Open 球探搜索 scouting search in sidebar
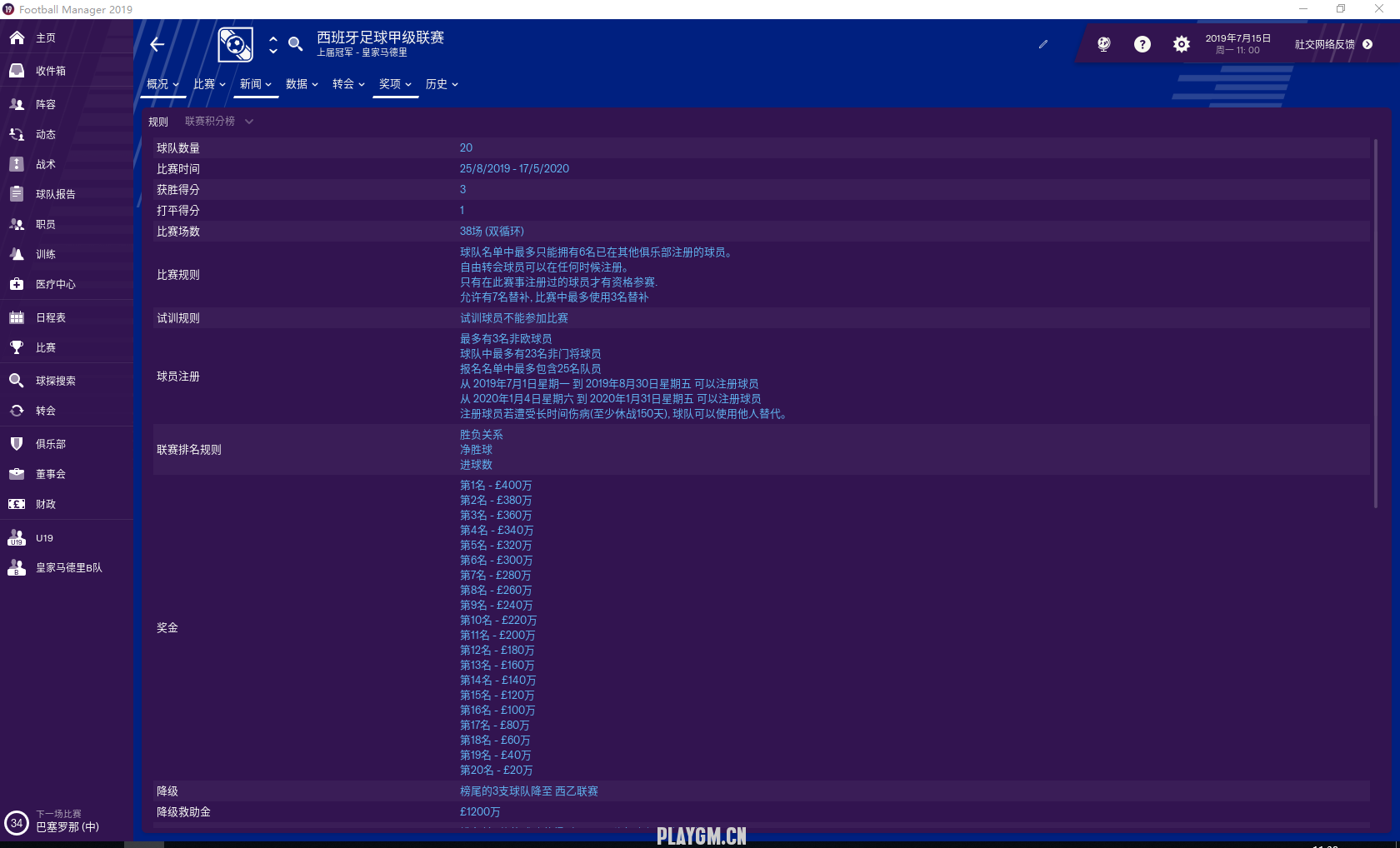Viewport: 1400px width, 848px height. click(x=55, y=382)
